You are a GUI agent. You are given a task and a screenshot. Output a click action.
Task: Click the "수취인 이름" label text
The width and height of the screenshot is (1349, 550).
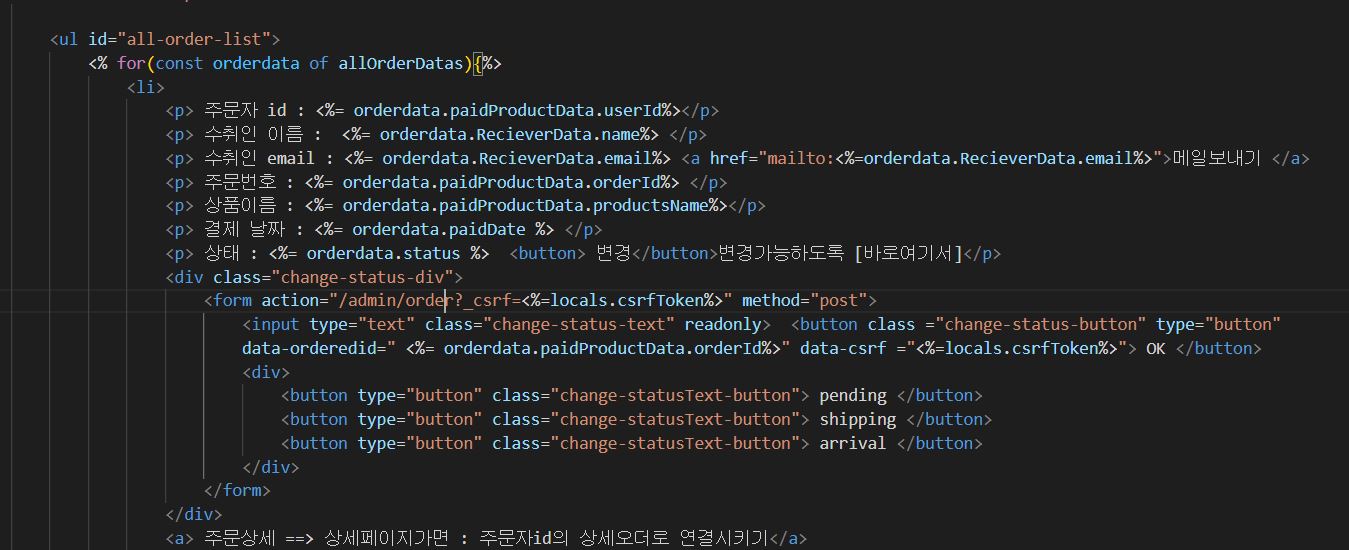pos(253,134)
